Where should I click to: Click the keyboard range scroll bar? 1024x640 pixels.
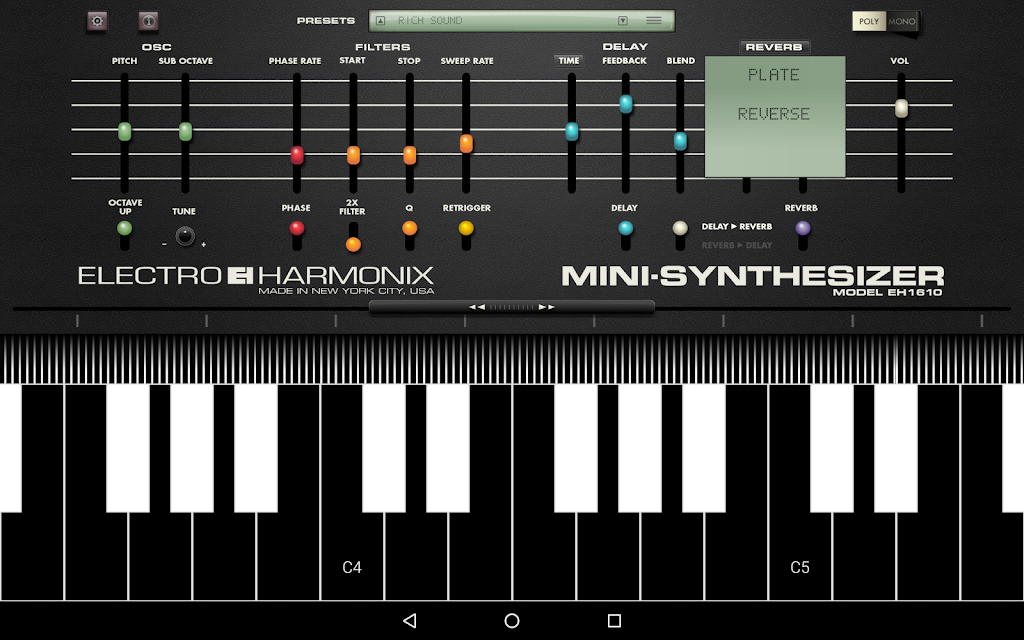pyautogui.click(x=511, y=307)
